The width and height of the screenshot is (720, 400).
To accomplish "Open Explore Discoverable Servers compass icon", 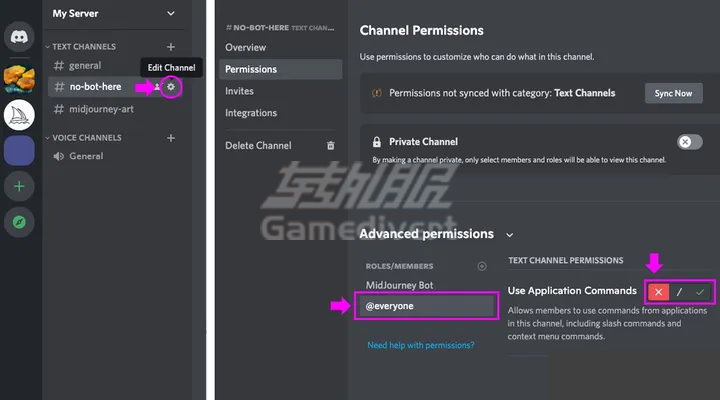I will [19, 222].
